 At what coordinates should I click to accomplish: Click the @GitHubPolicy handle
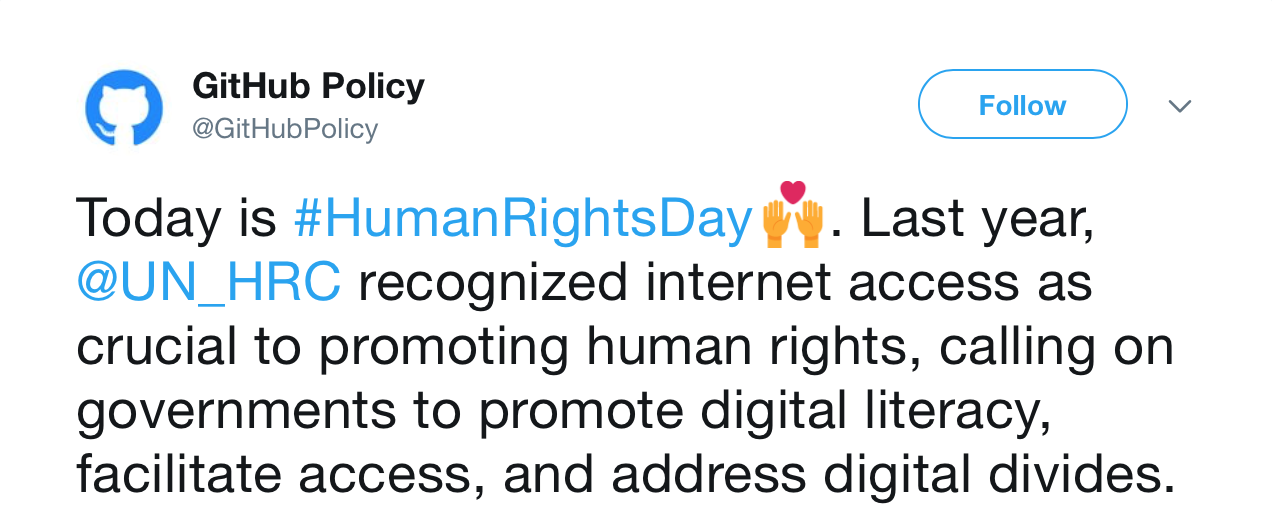pos(285,129)
